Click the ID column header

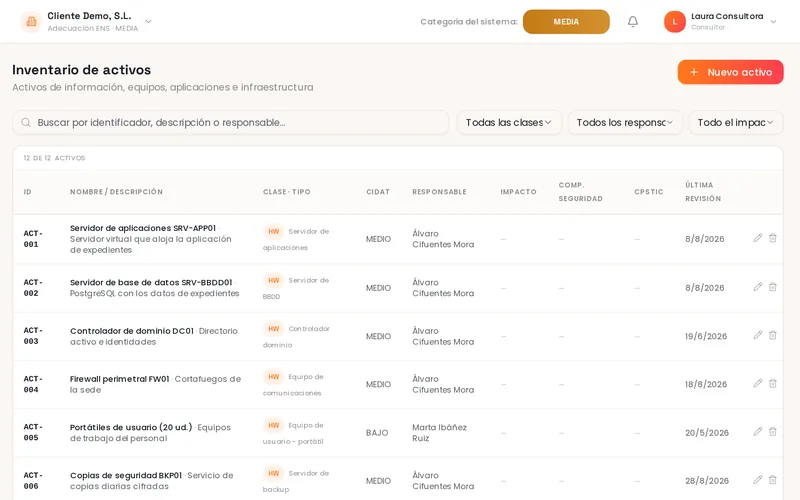pyautogui.click(x=28, y=192)
